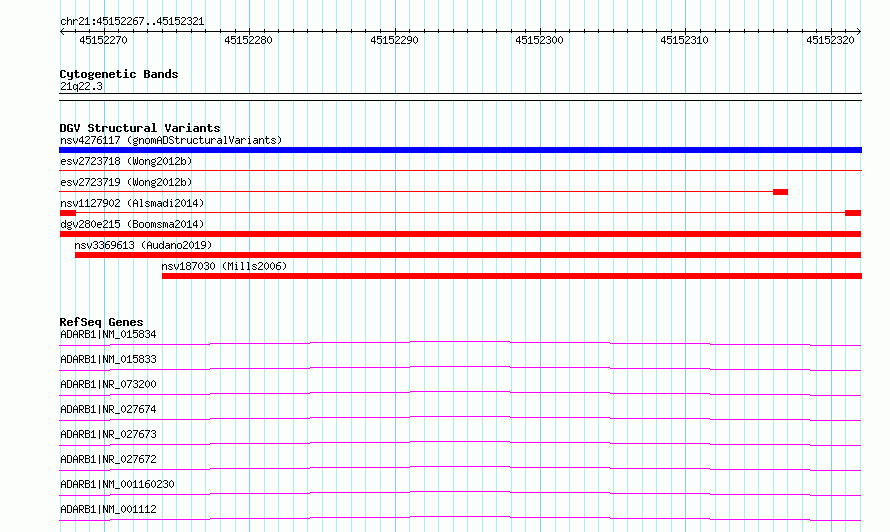Open transcript ADARB1|NR_073200
The width and height of the screenshot is (890, 532).
[108, 384]
